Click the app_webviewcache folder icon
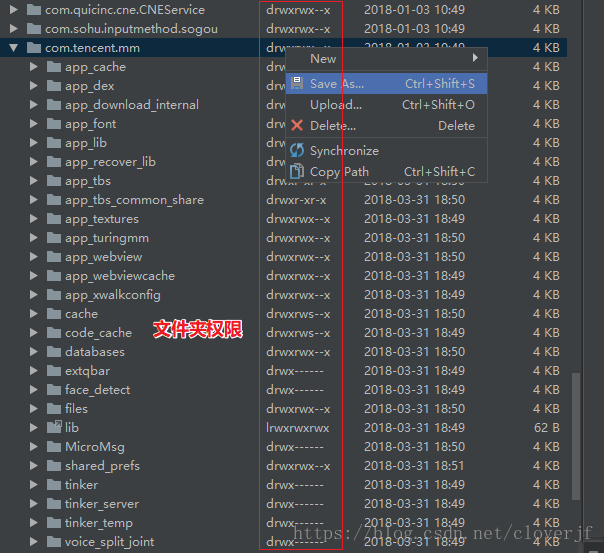604x553 pixels. [x=54, y=276]
